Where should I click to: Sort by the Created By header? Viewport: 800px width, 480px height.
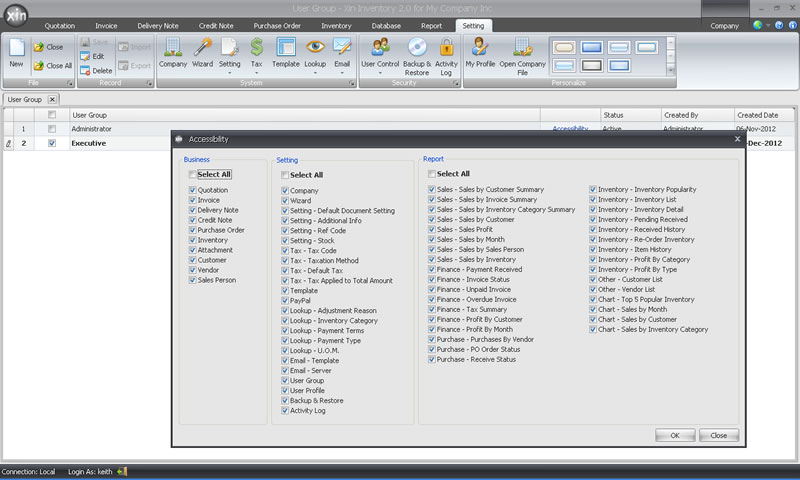(697, 115)
